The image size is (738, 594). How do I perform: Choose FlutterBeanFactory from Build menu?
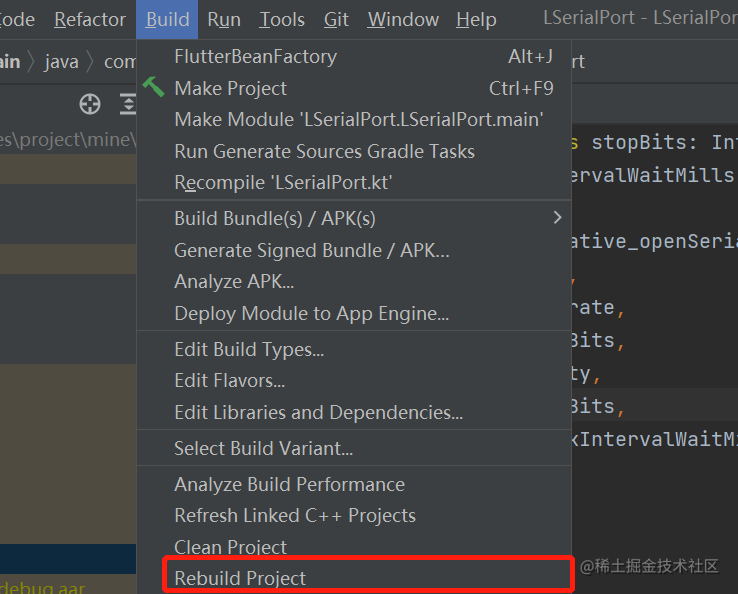point(354,56)
